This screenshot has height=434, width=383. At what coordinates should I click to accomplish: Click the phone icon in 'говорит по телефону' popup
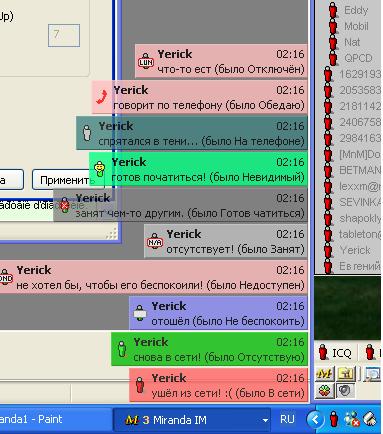[102, 97]
